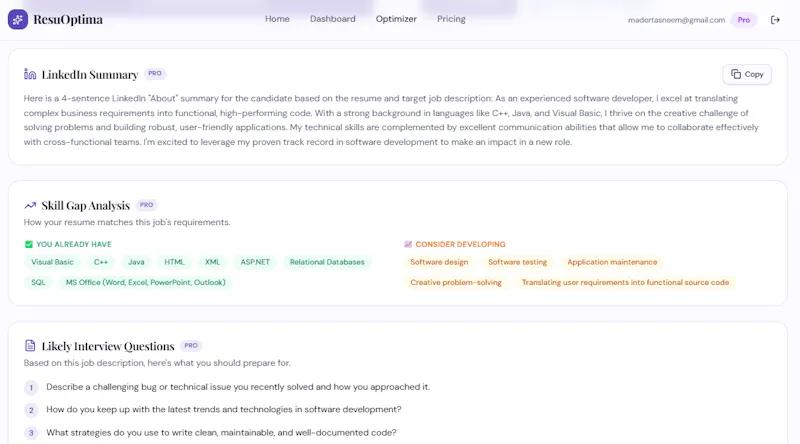
Task: Click the PRO badge next to Likely Interview Questions
Action: click(x=191, y=346)
